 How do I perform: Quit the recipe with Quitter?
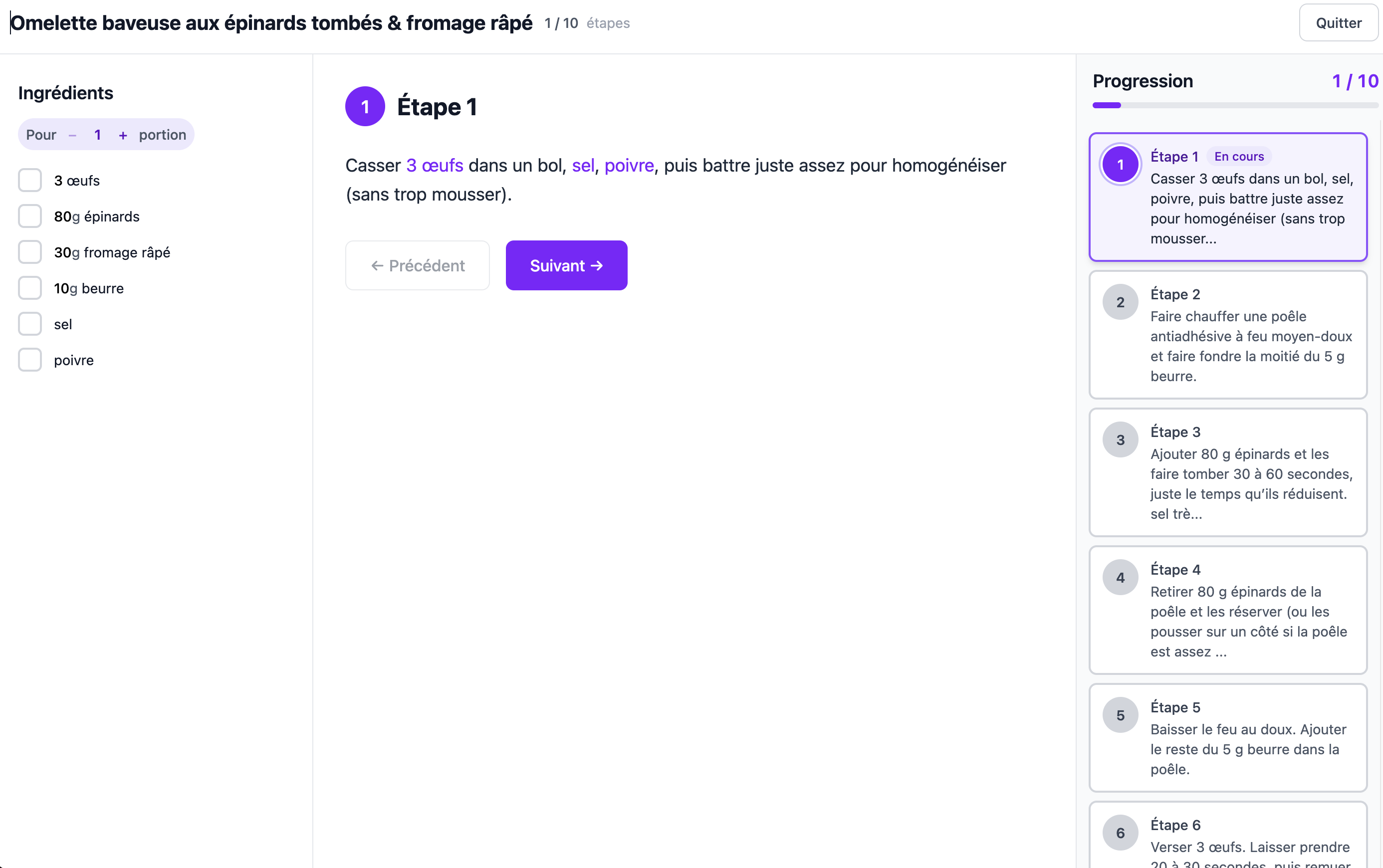(1338, 23)
